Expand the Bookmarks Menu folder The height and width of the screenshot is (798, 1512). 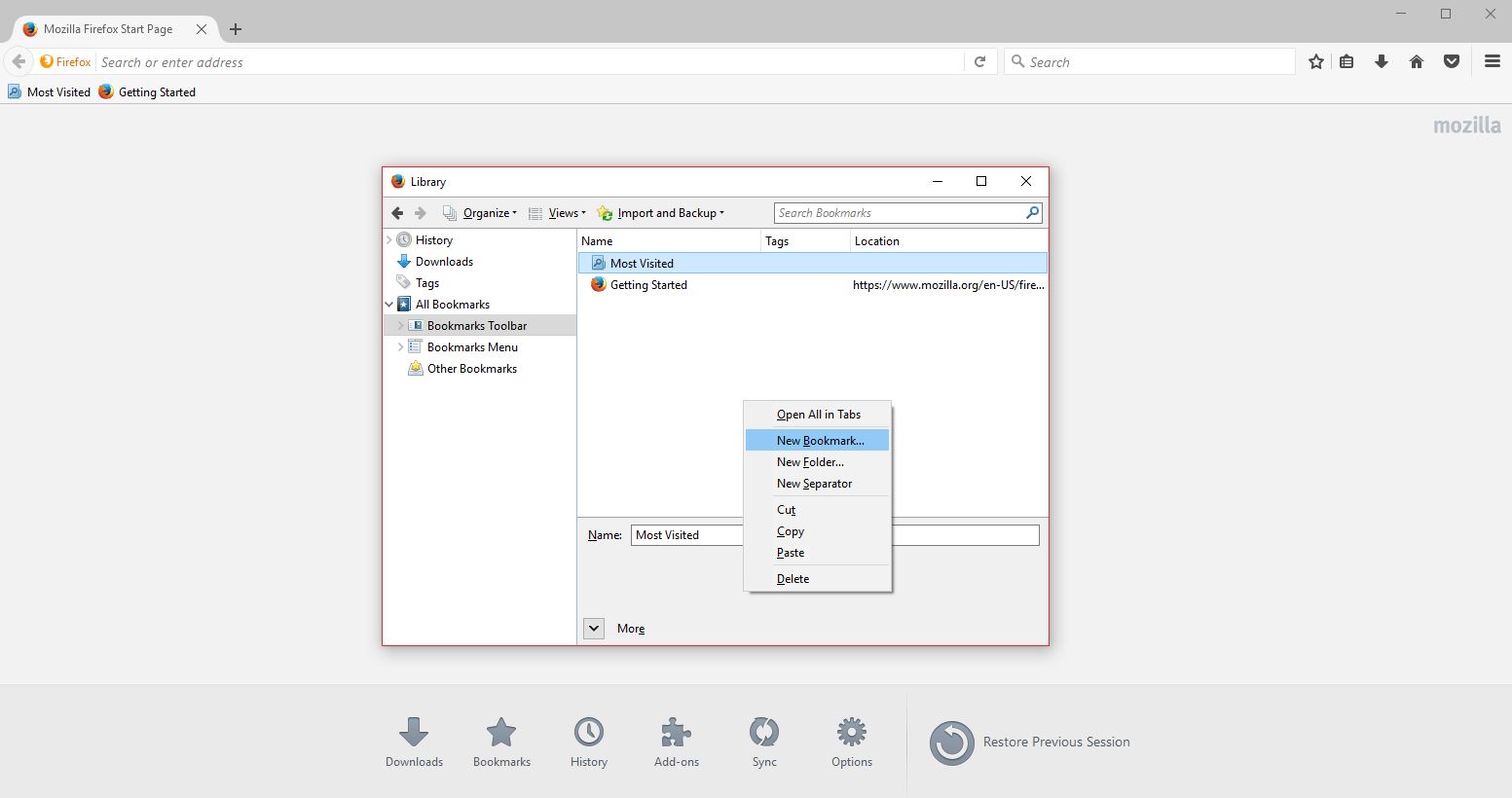coord(400,347)
